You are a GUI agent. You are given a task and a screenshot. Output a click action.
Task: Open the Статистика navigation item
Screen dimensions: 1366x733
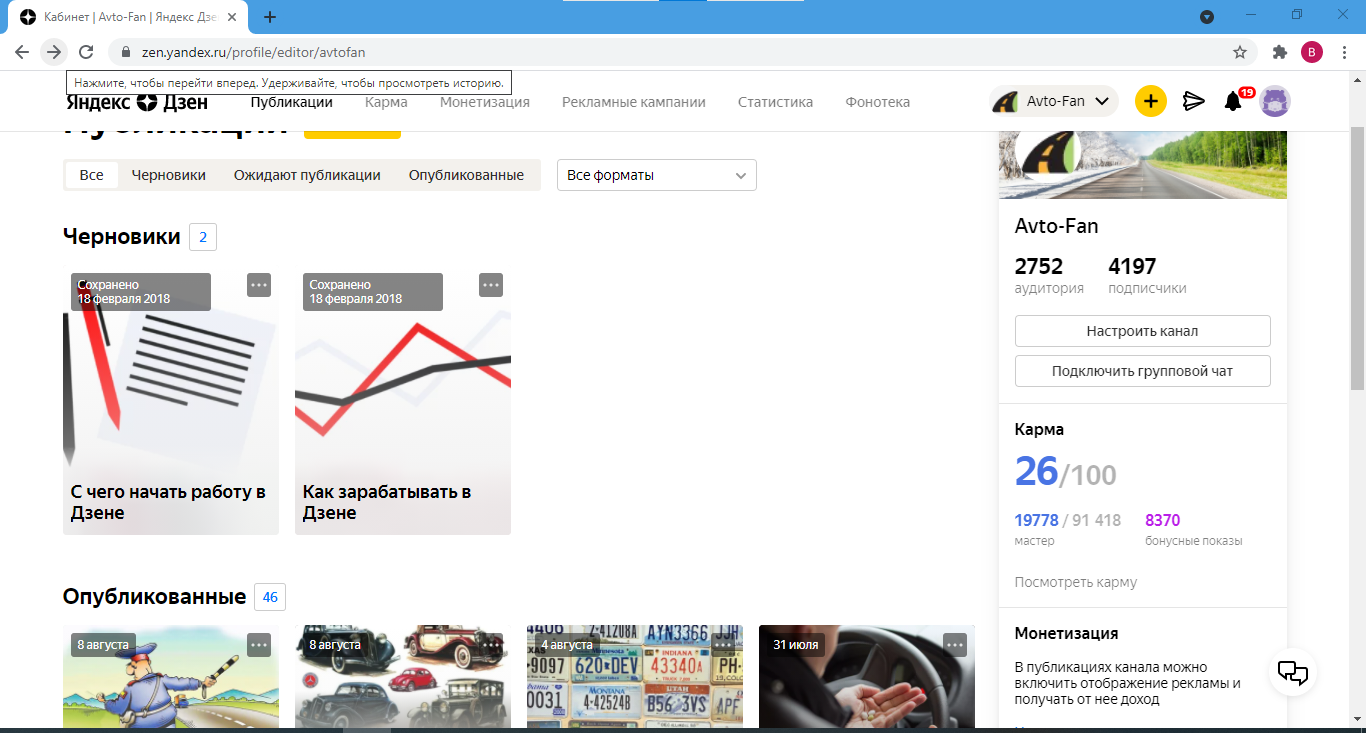[x=776, y=102]
